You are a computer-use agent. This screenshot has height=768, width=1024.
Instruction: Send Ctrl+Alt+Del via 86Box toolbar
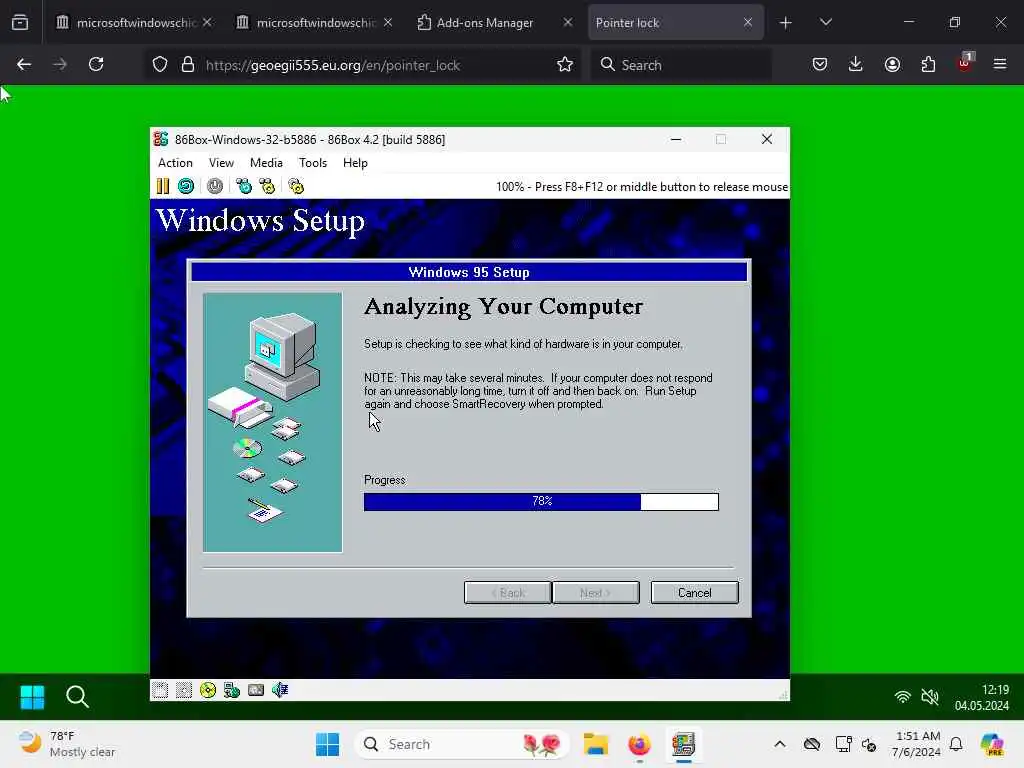tap(244, 186)
